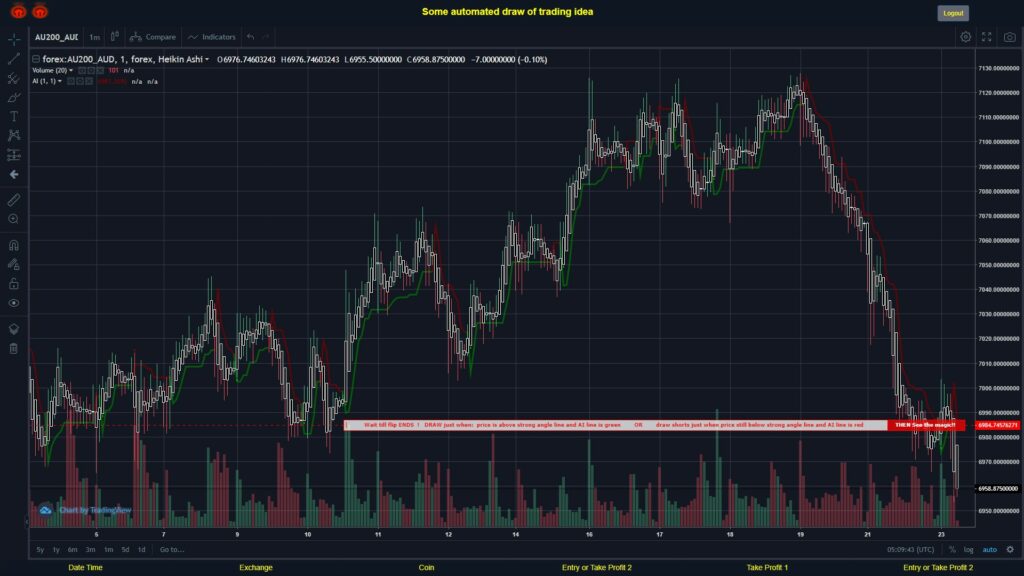
Task: Remove the Volume indicator from the legend
Action: coord(100,71)
